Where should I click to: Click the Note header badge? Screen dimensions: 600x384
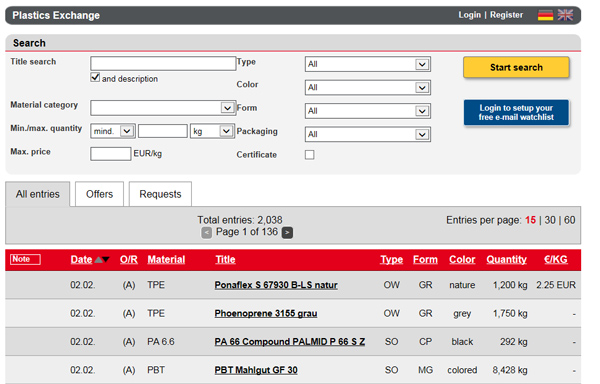click(25, 259)
